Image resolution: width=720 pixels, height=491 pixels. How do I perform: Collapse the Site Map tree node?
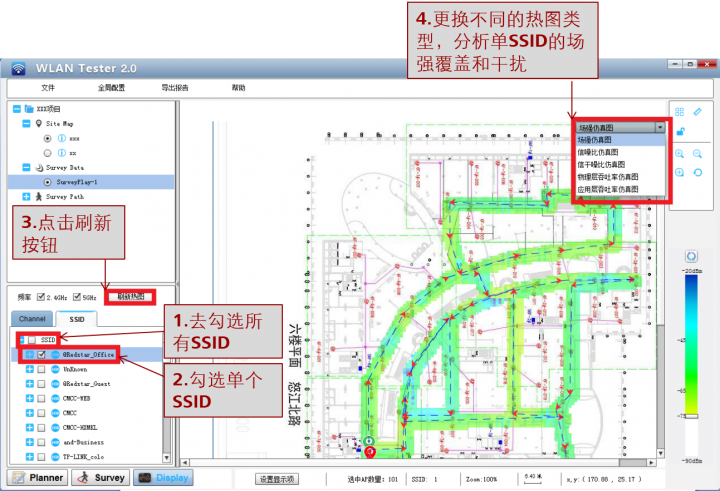point(26,124)
